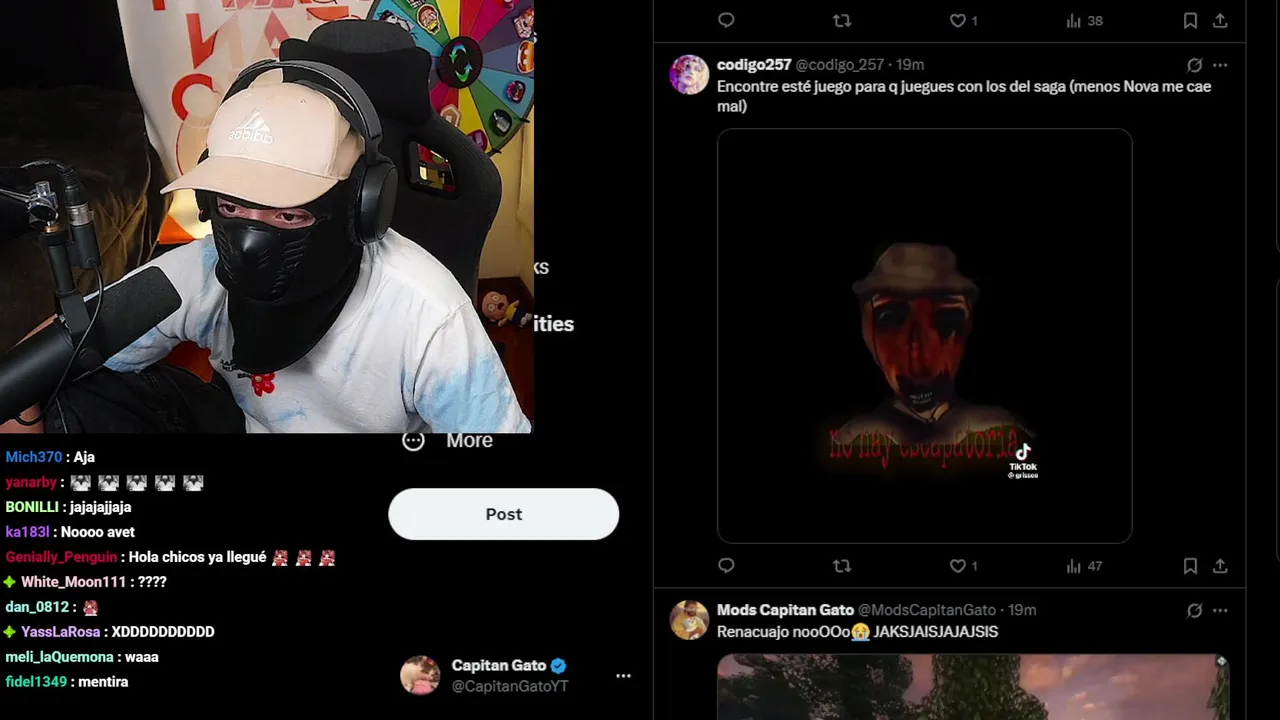Open Grok icon on codigo257's post

[1194, 65]
